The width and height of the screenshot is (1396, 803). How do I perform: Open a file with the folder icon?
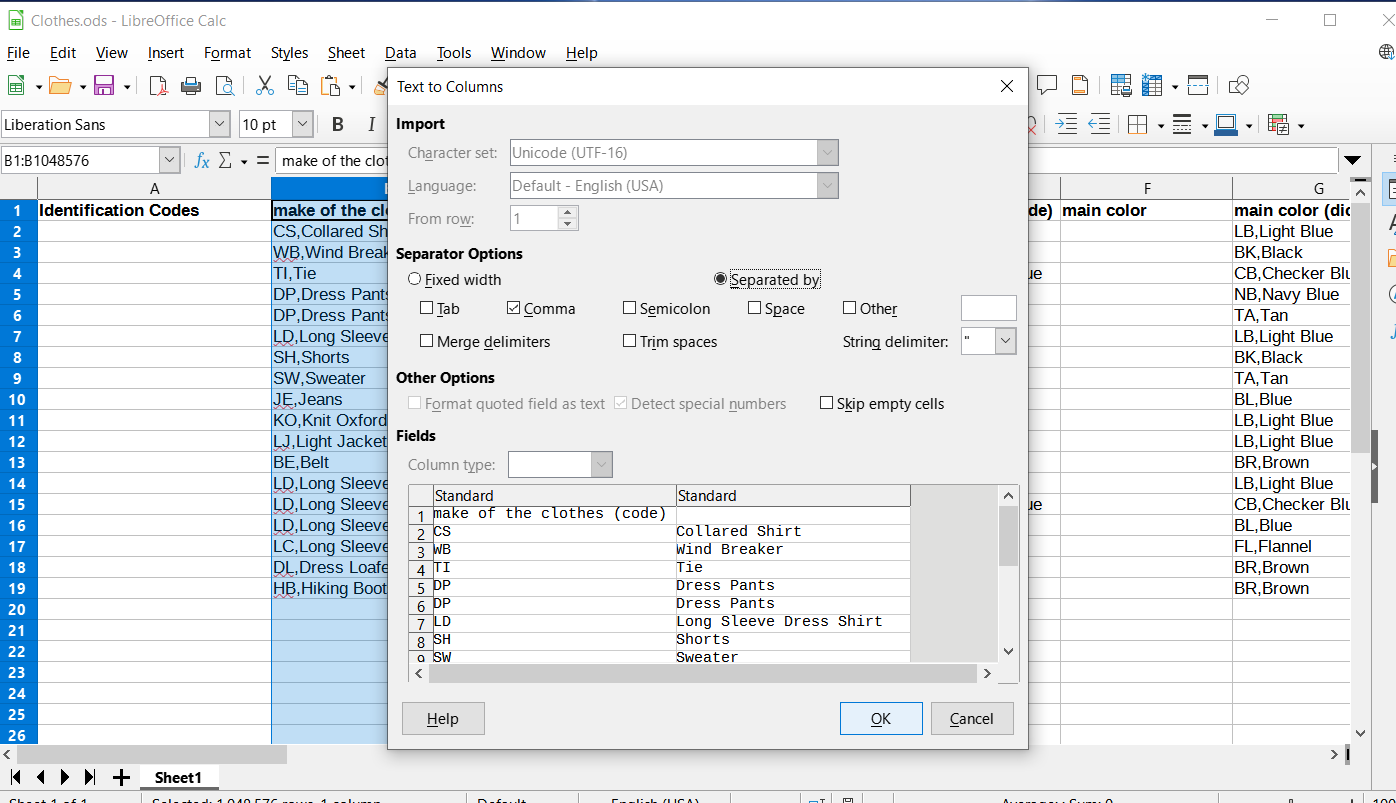[60, 86]
